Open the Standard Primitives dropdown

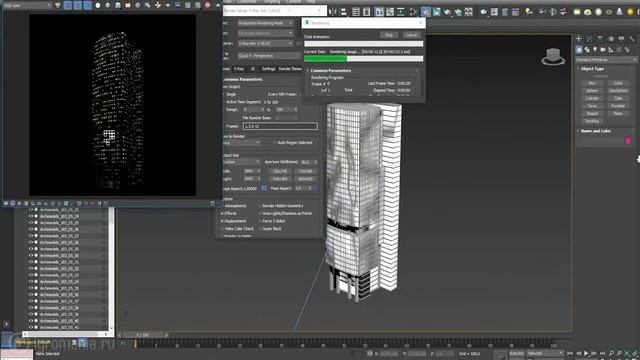point(606,60)
